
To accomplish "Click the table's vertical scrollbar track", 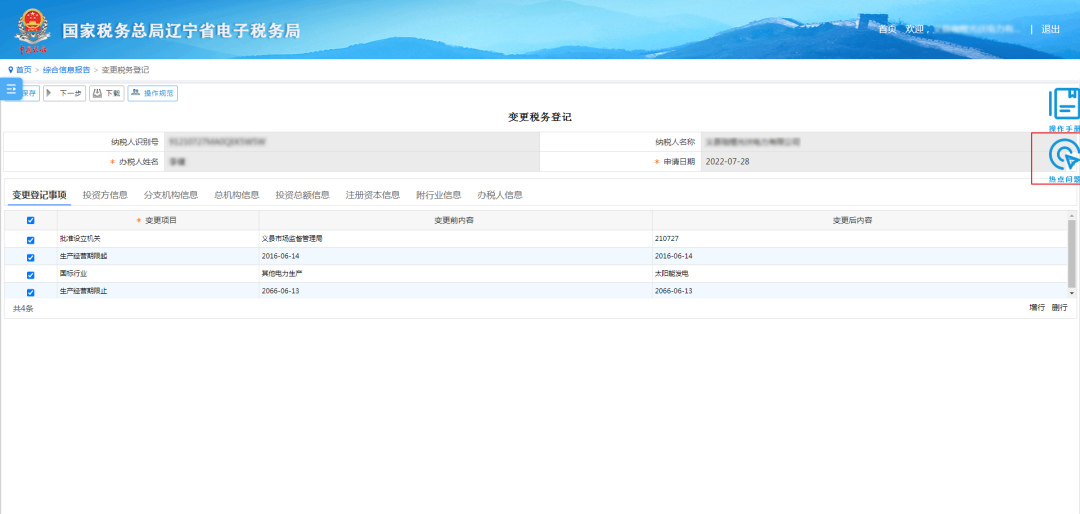I will click(1073, 255).
